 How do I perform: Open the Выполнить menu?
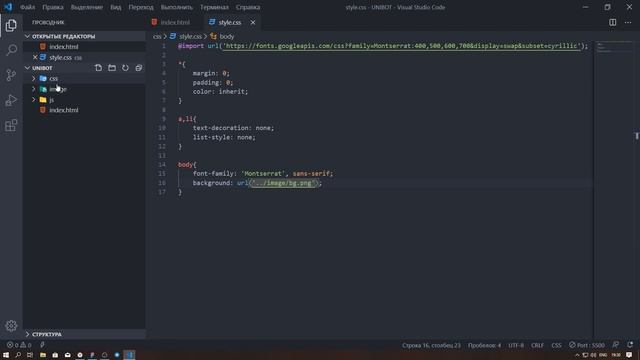[x=176, y=7]
